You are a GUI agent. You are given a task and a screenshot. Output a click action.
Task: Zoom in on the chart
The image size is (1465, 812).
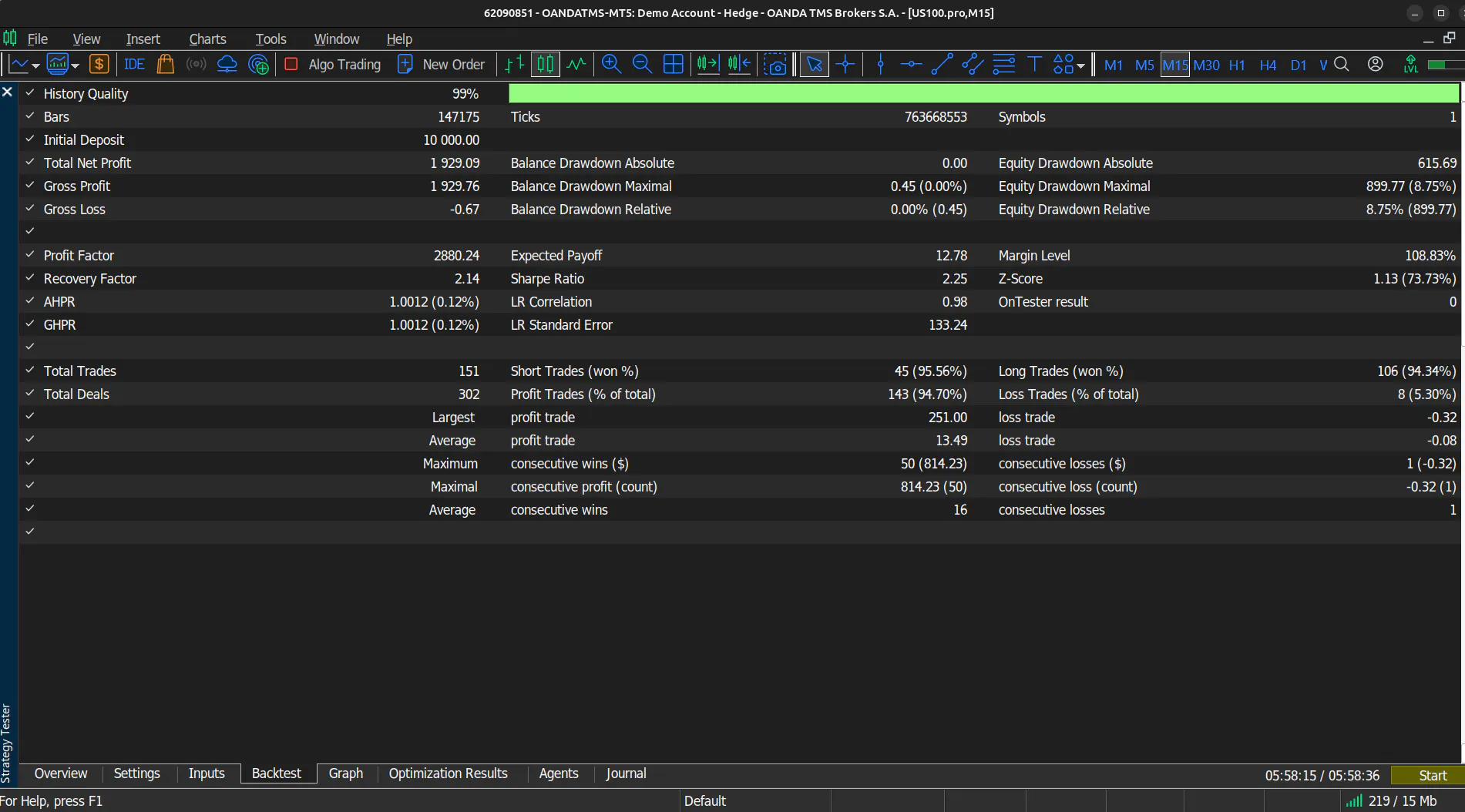click(611, 65)
